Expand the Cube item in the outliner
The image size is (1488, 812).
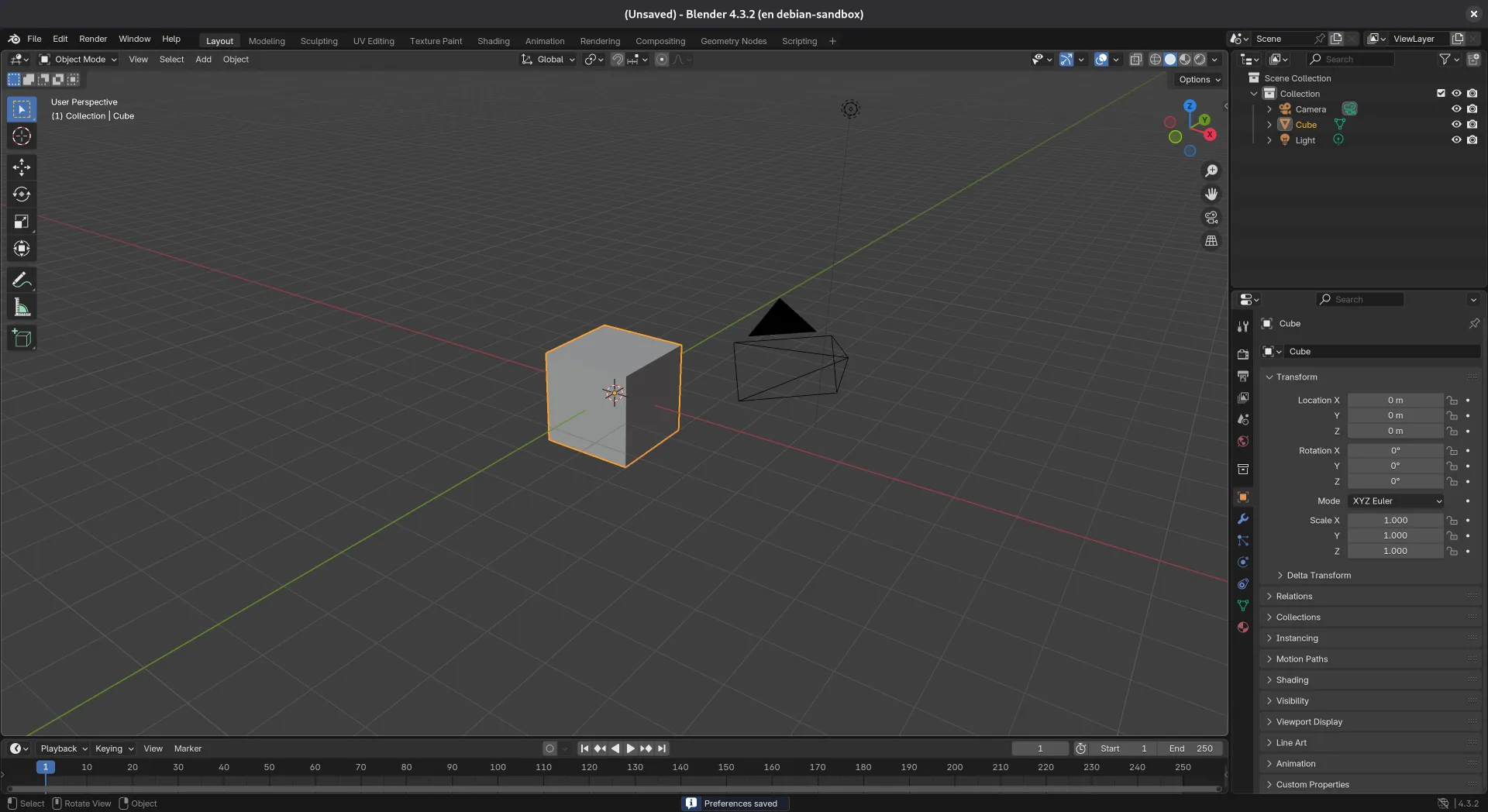pos(1269,125)
